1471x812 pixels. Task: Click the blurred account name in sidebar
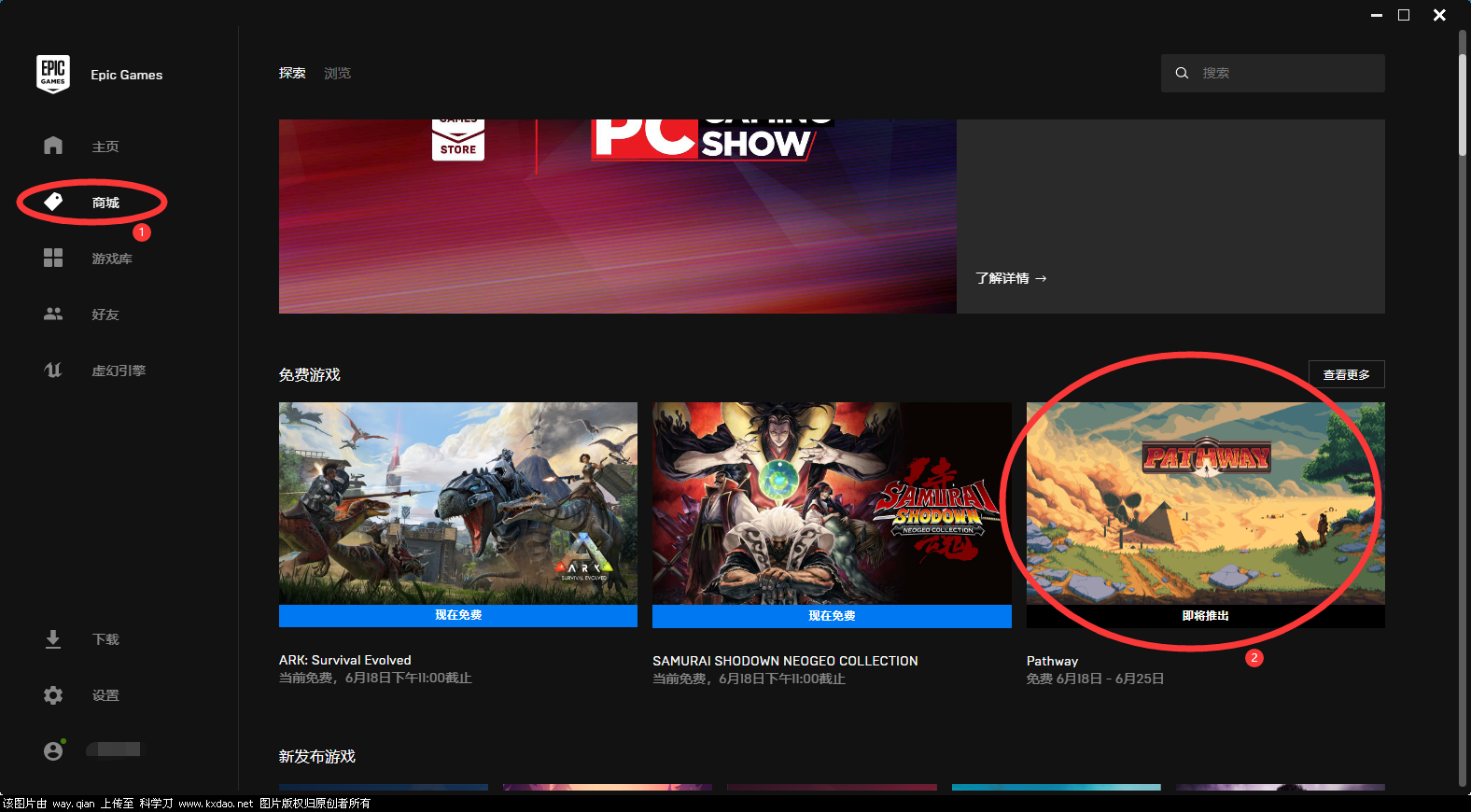click(x=116, y=749)
